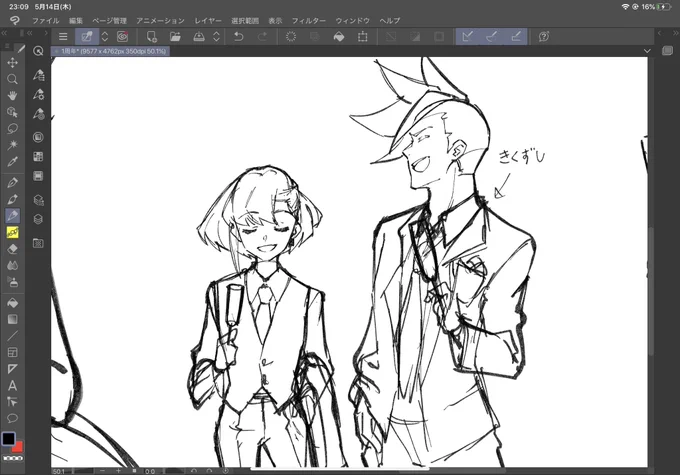Screen dimensions: 680x475
Task: Open the Quick Access palette icon
Action: (38, 51)
